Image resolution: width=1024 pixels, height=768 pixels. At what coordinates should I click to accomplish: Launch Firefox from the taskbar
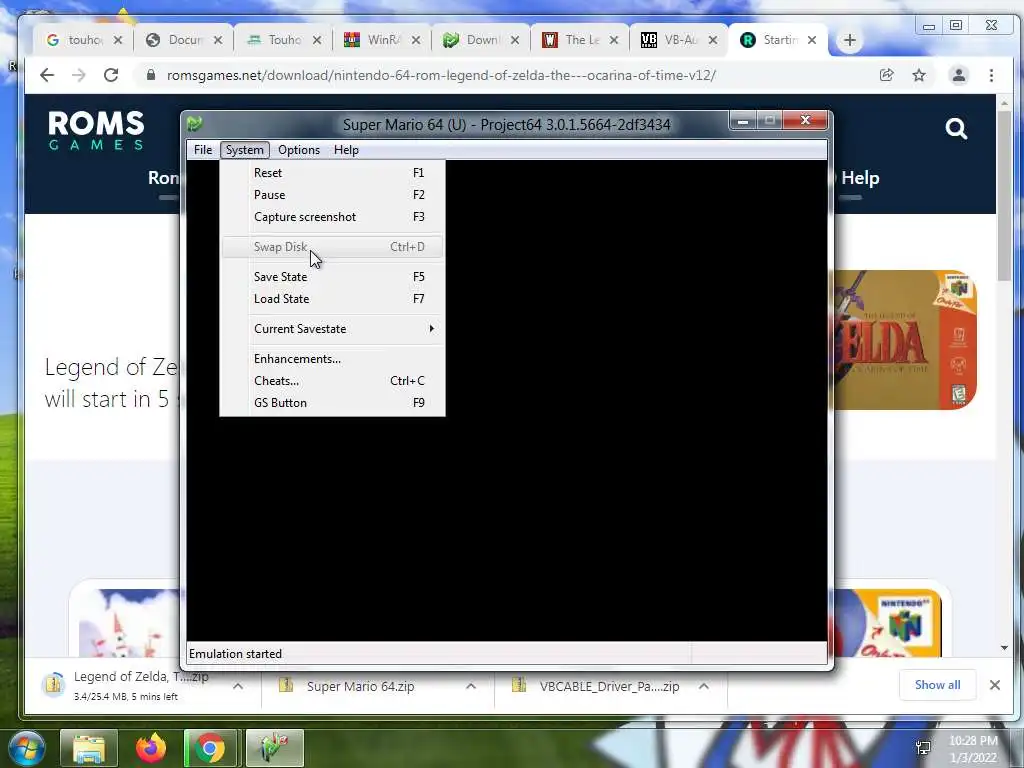[151, 748]
